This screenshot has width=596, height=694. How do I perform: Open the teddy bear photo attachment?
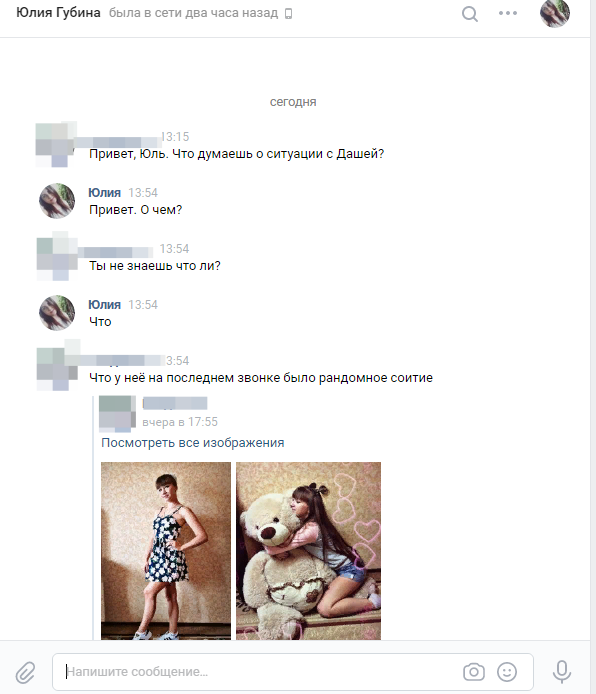coord(308,551)
